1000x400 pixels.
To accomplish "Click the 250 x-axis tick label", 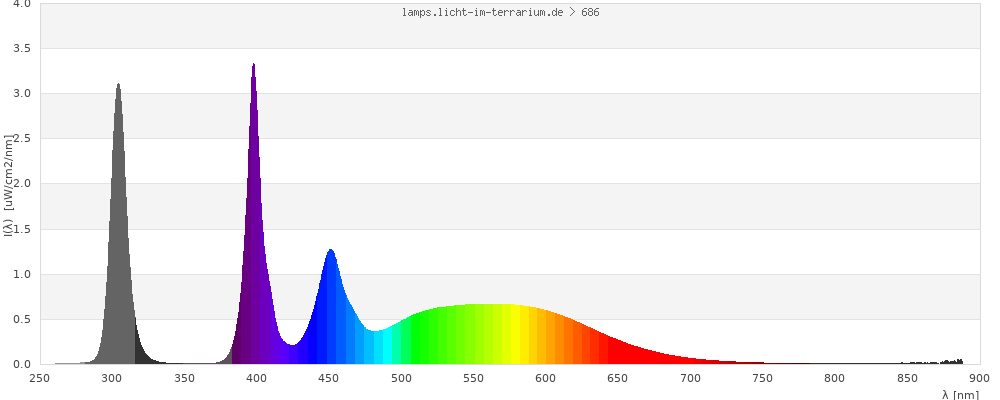I will [40, 378].
